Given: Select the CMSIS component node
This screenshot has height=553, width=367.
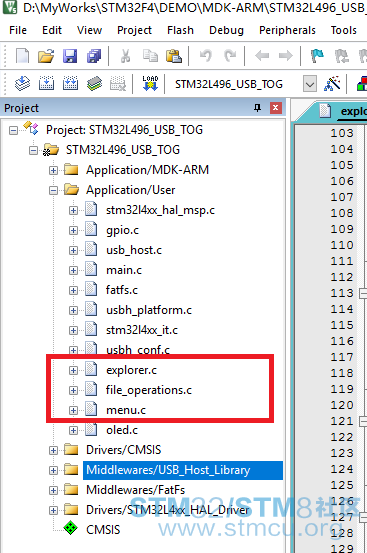Looking at the screenshot, I should tap(103, 530).
